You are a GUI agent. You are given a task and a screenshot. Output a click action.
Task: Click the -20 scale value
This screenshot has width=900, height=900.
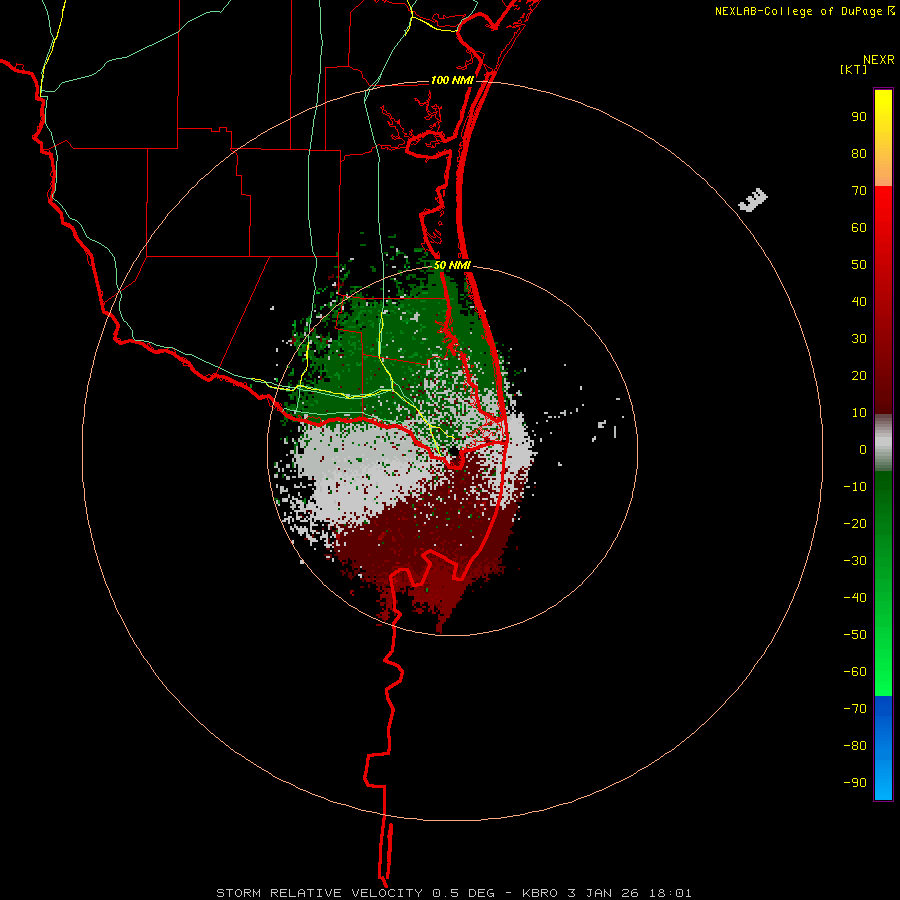[x=855, y=523]
